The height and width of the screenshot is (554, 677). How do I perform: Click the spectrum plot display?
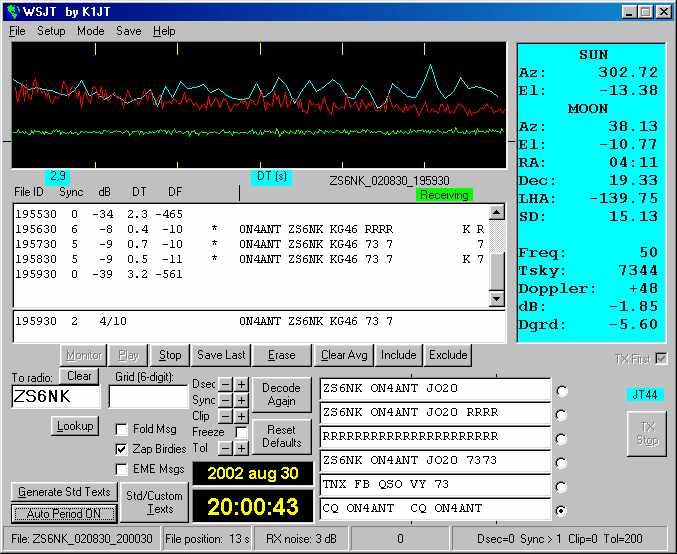[259, 105]
